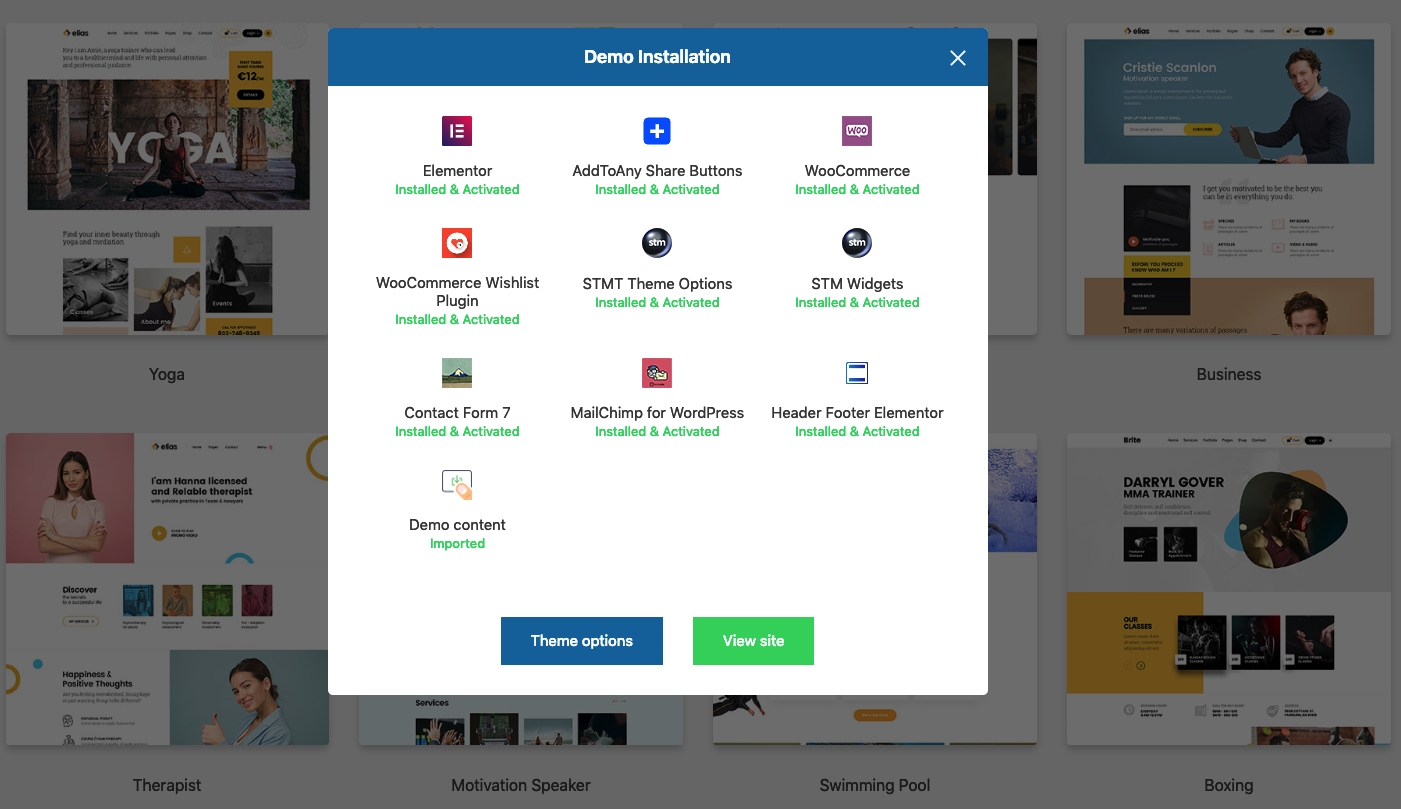
Task: Click the Demo content import icon
Action: point(457,485)
